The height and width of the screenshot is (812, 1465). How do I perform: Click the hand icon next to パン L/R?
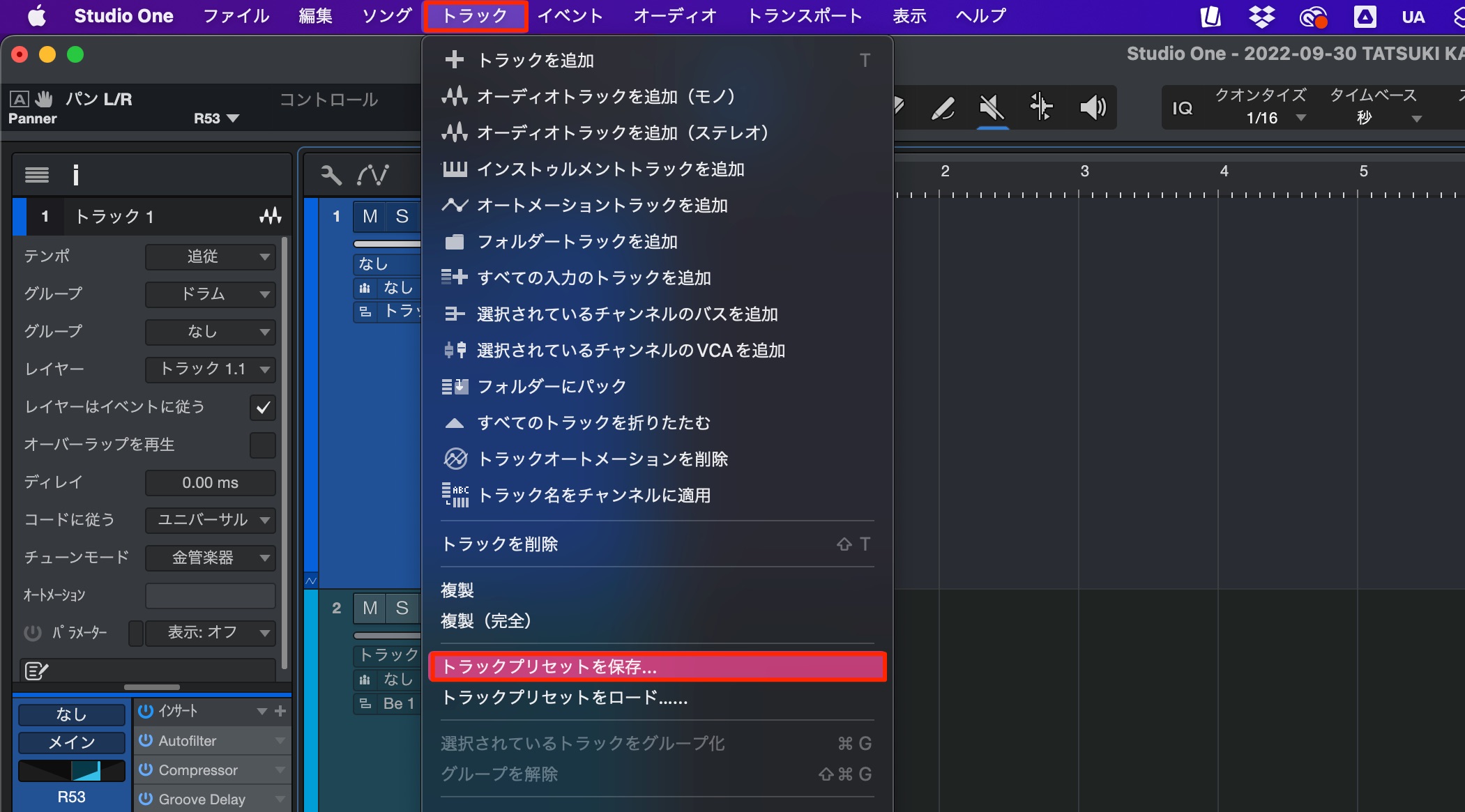(44, 98)
